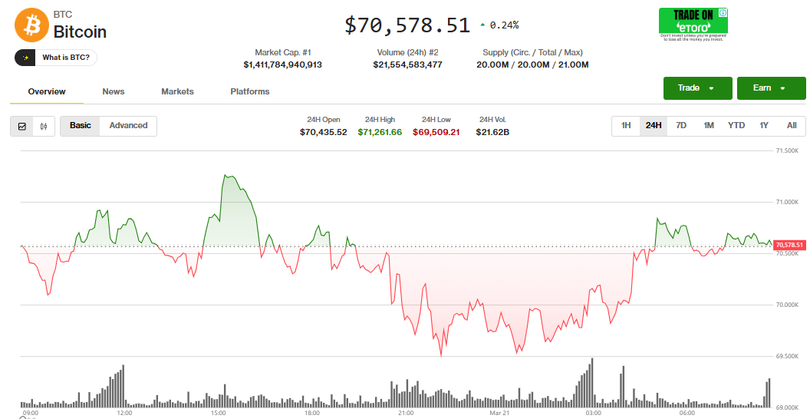Click the 1Y time range button
Image resolution: width=810 pixels, height=419 pixels.
(x=764, y=126)
